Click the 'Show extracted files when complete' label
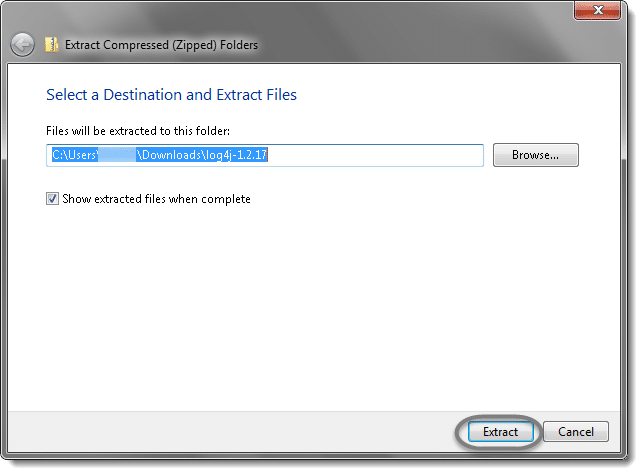This screenshot has height=475, width=643. click(156, 199)
